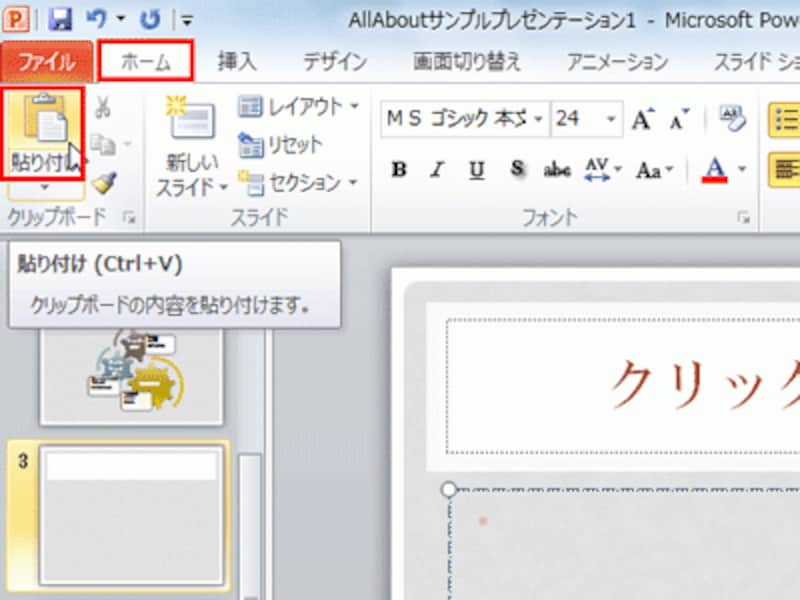The height and width of the screenshot is (600, 800).
Task: Copy selection with the Copy icon
Action: (104, 145)
